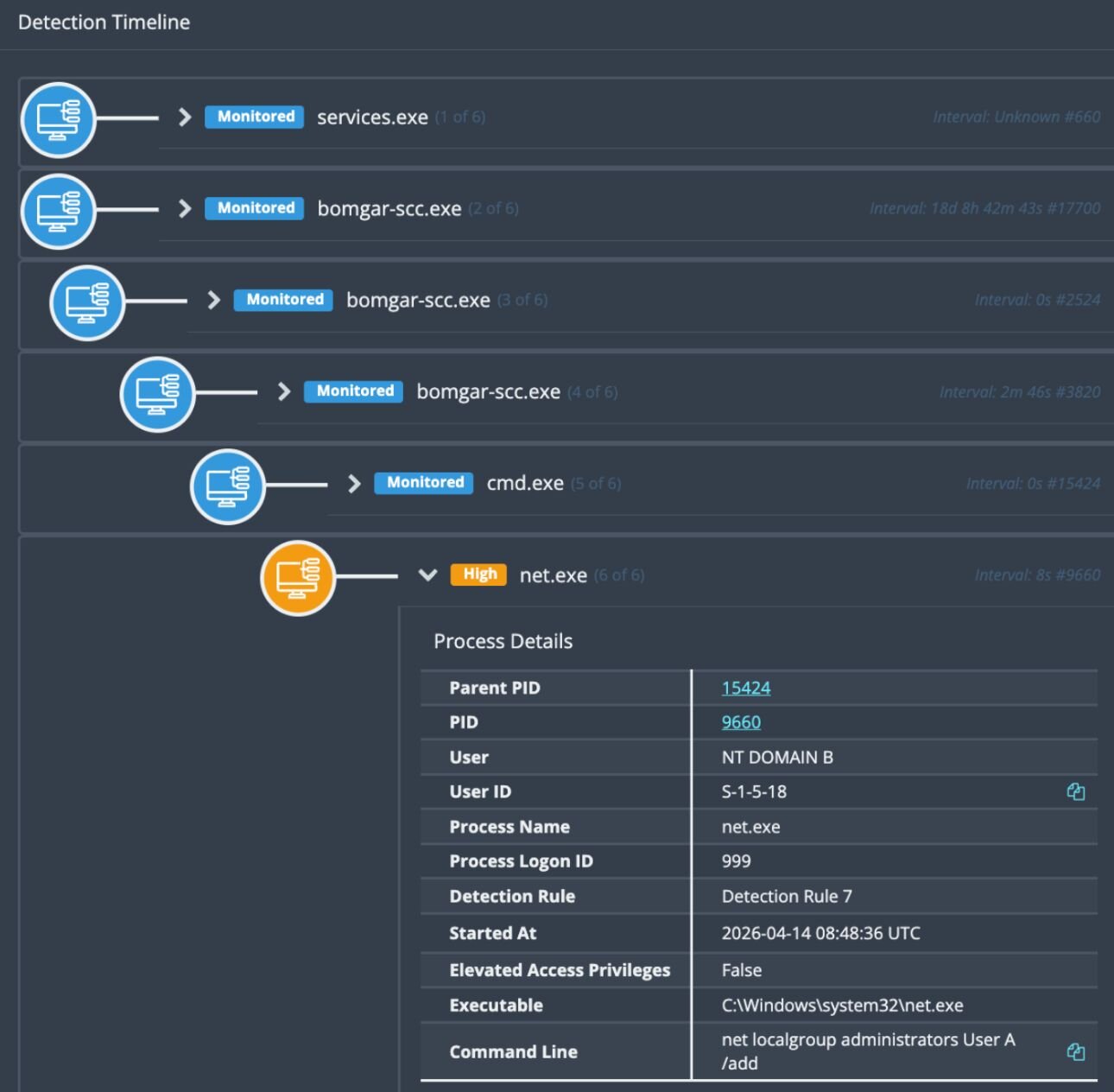Image resolution: width=1114 pixels, height=1092 pixels.
Task: Select the services.exe process name
Action: tap(372, 117)
